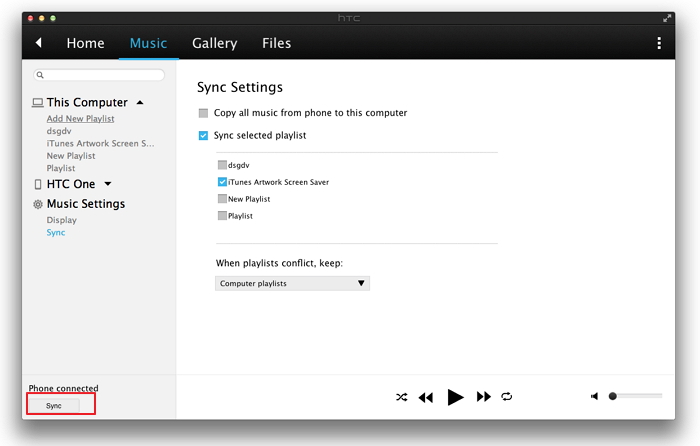
Task: Enable Copy all music from phone checkbox
Action: click(204, 113)
